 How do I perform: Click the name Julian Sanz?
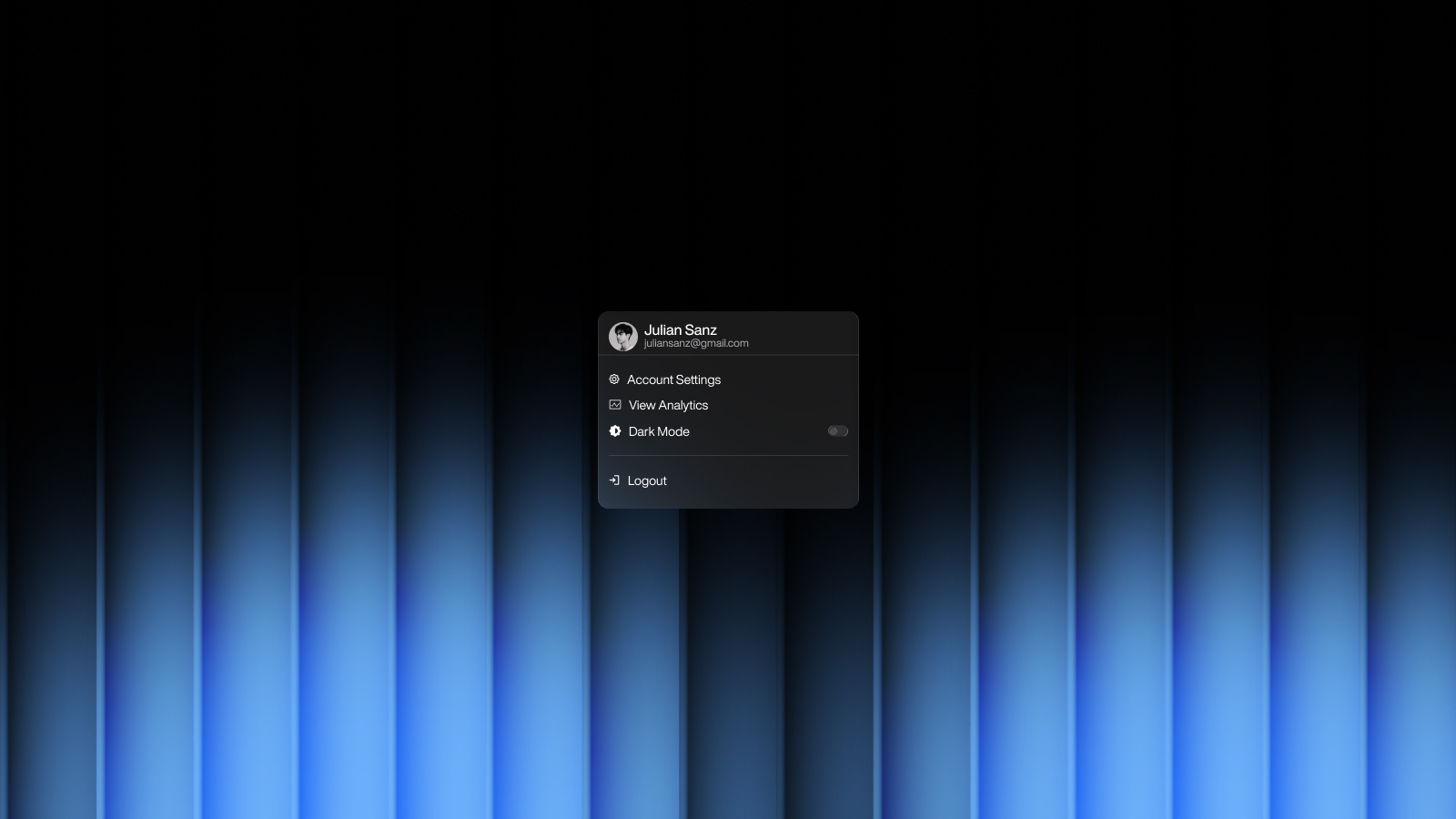point(680,329)
